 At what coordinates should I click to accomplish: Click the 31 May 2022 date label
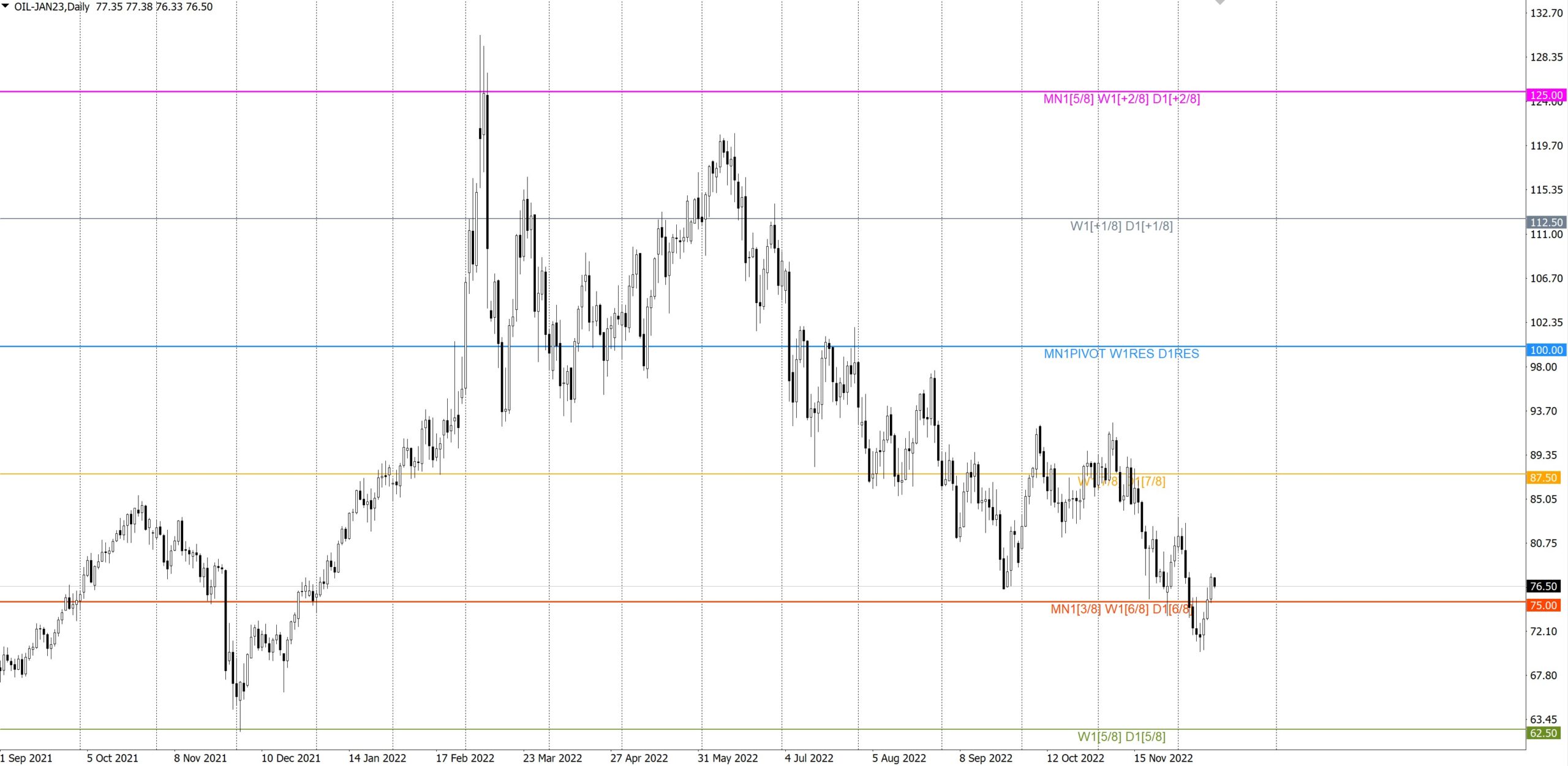click(x=727, y=758)
